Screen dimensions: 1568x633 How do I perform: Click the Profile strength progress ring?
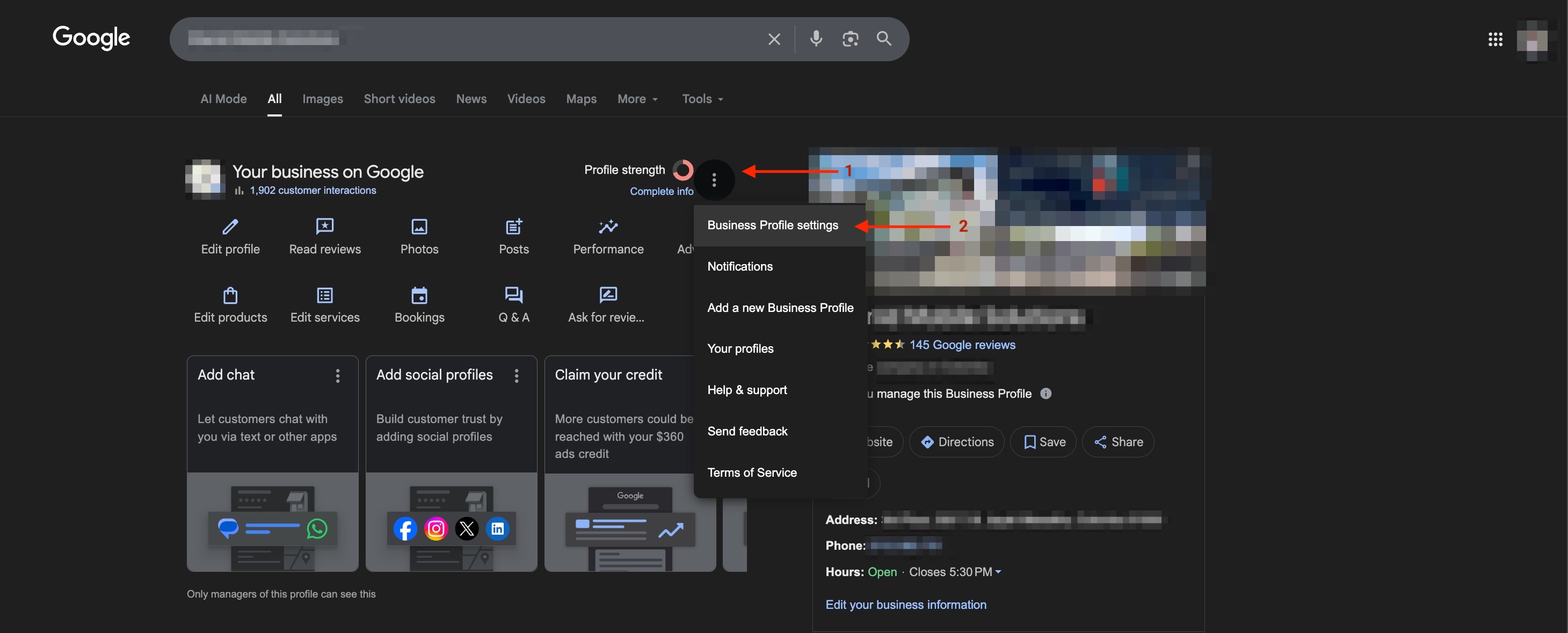(683, 170)
